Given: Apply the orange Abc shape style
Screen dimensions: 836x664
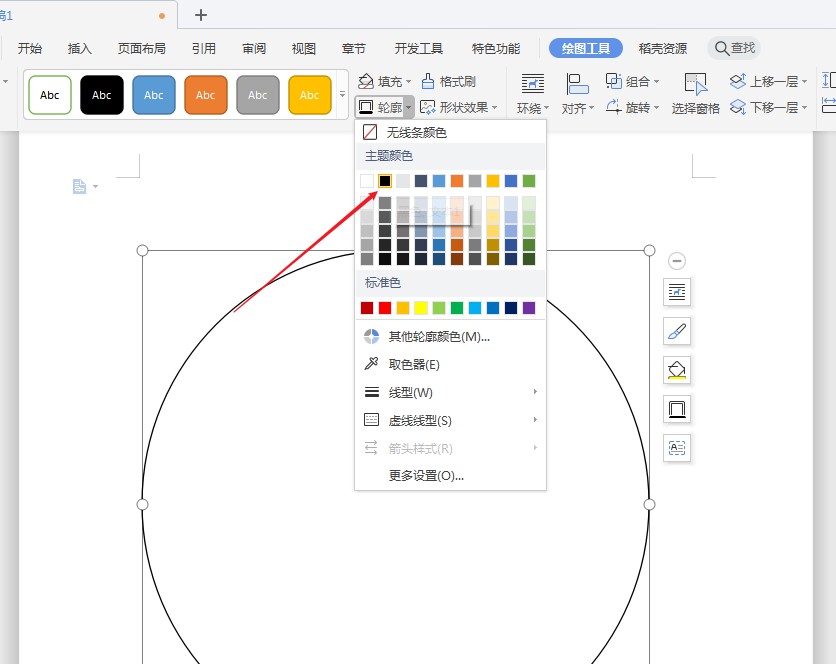Looking at the screenshot, I should pos(206,95).
